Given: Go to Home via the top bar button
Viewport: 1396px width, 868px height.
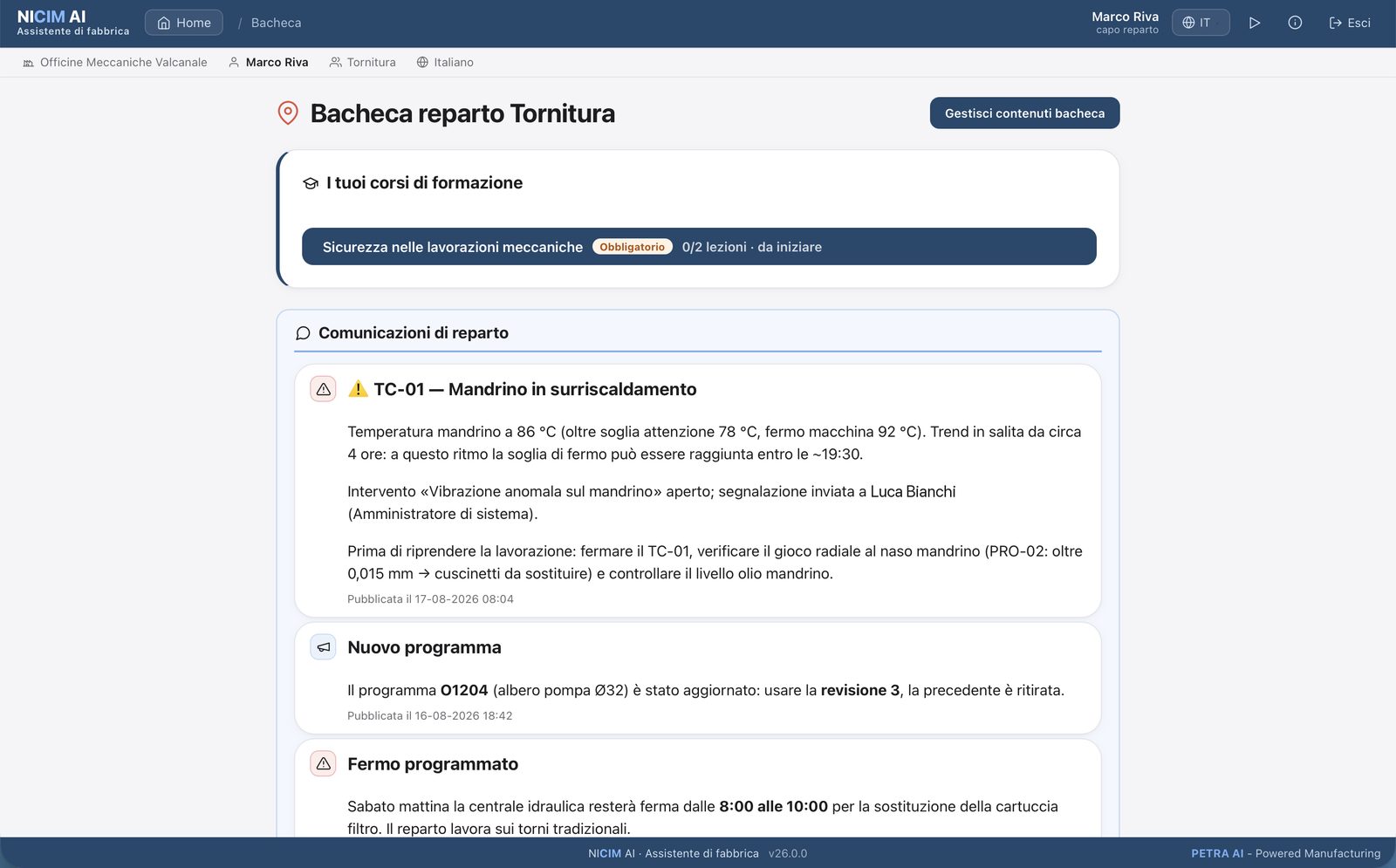Looking at the screenshot, I should click(x=184, y=23).
